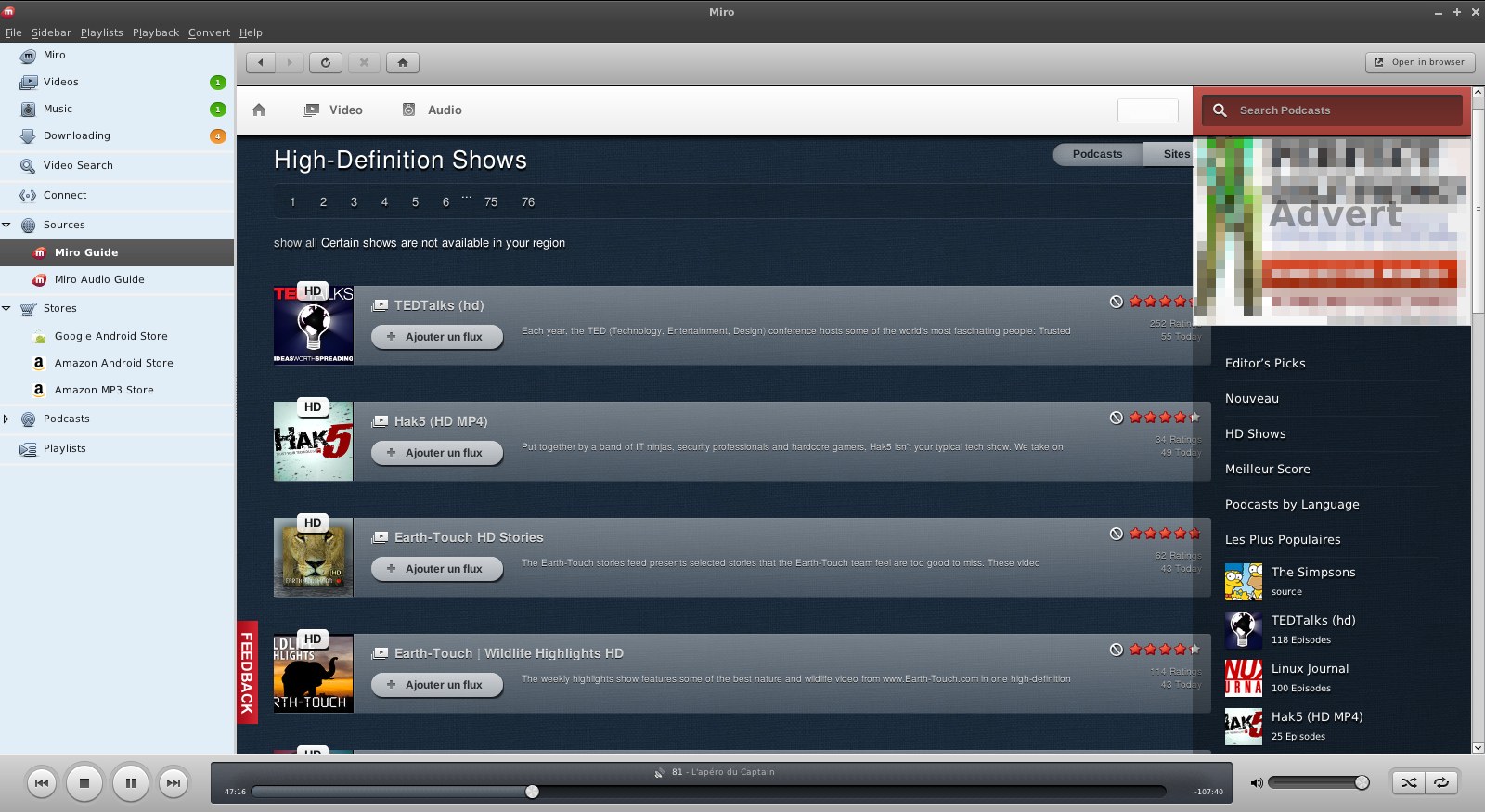Open the Google Android Store
1485x812 pixels.
click(x=117, y=336)
